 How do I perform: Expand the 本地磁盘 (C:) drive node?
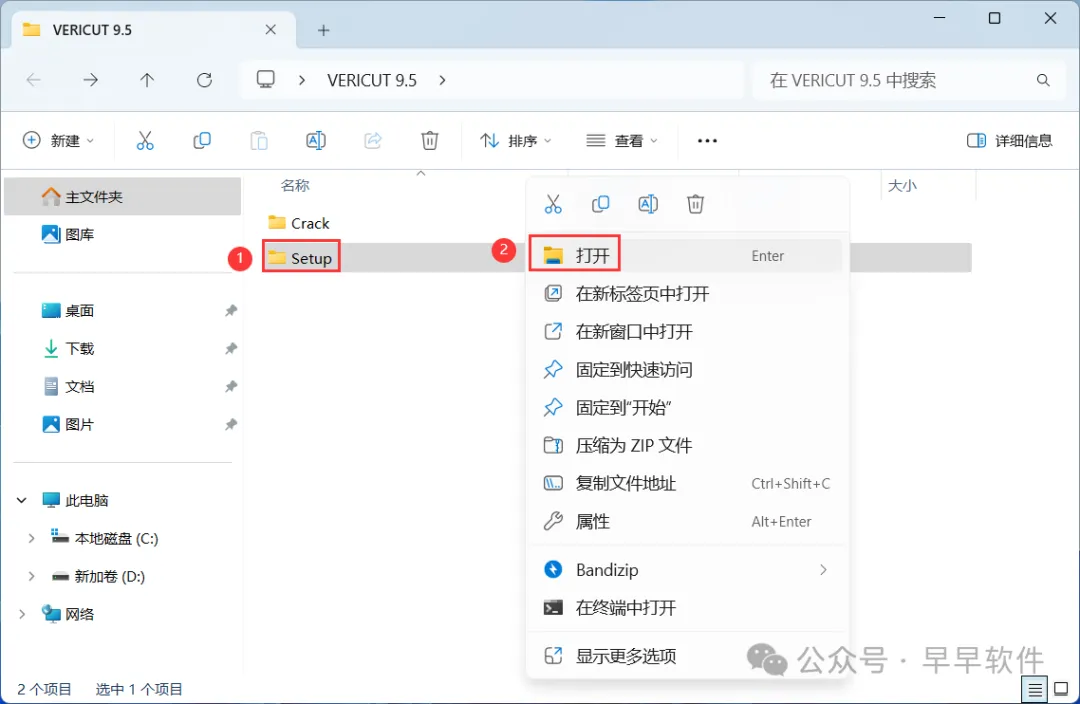[31, 539]
